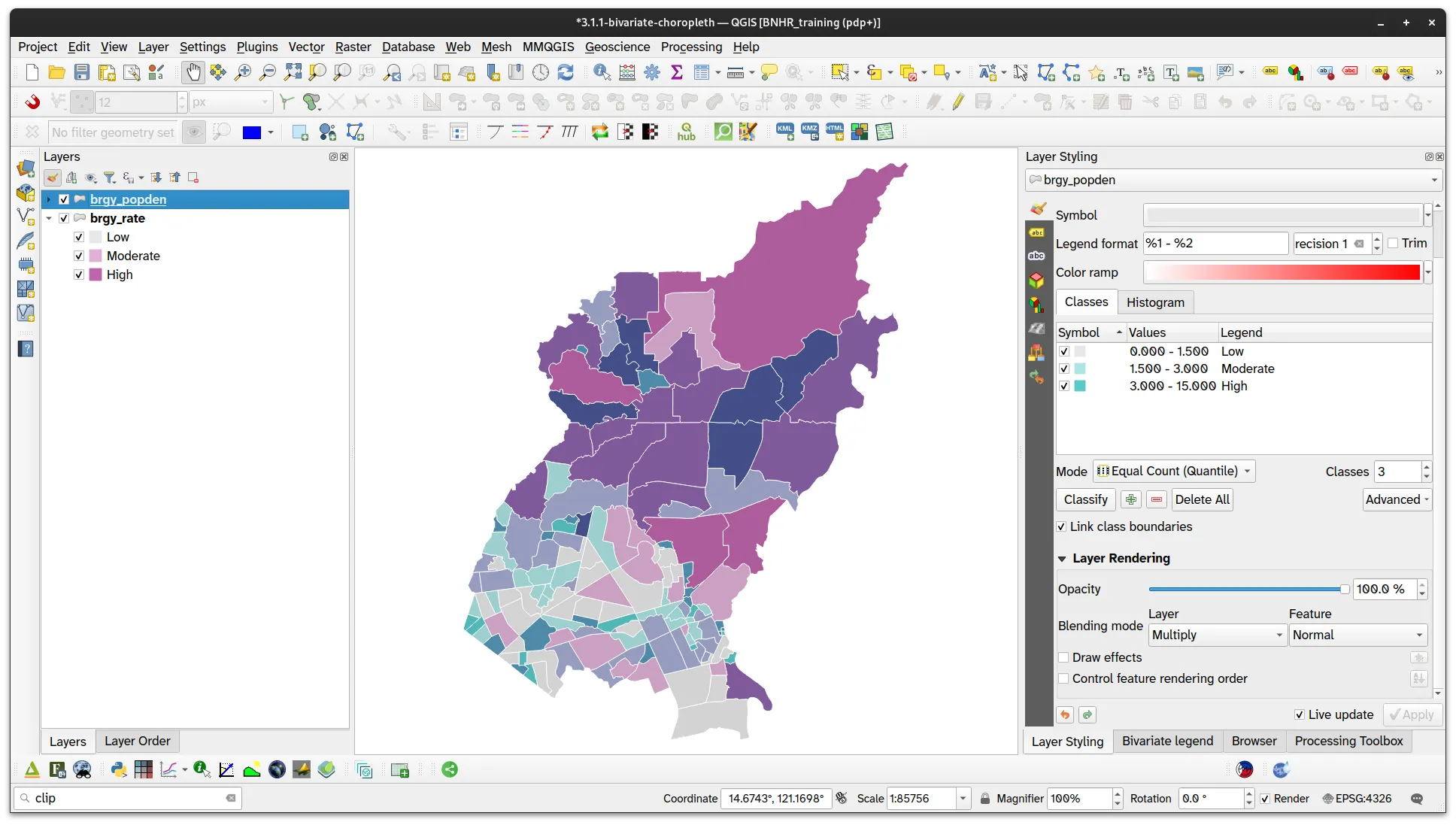Hide the Moderate class of brgy_rate

pyautogui.click(x=78, y=256)
